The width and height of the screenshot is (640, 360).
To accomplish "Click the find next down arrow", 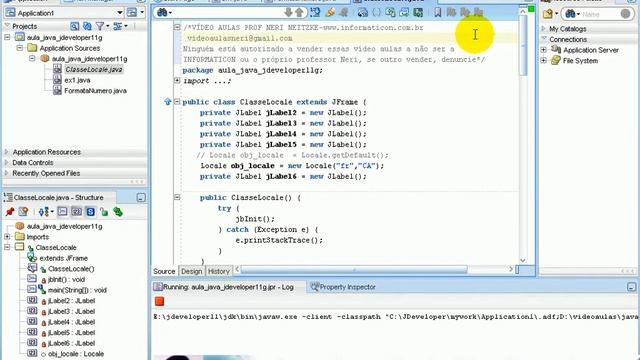I will [x=288, y=13].
